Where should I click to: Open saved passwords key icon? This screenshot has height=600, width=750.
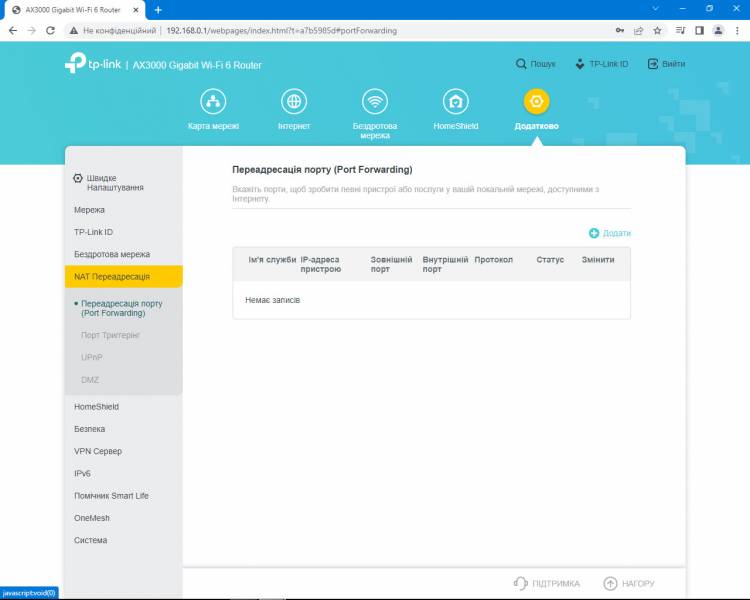(x=620, y=30)
